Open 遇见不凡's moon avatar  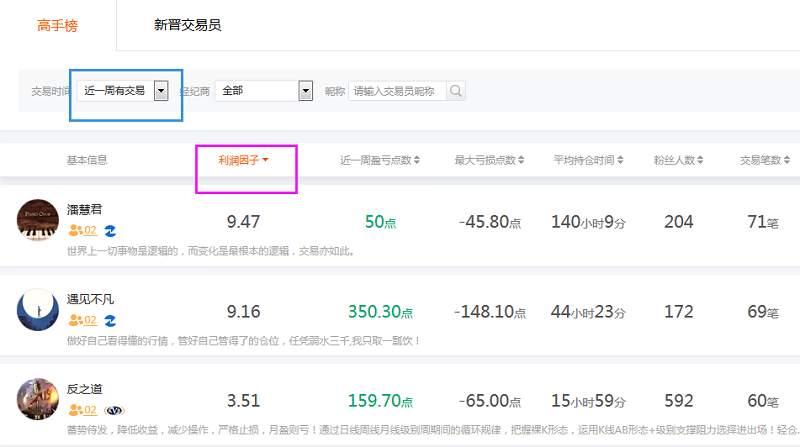pyautogui.click(x=38, y=310)
